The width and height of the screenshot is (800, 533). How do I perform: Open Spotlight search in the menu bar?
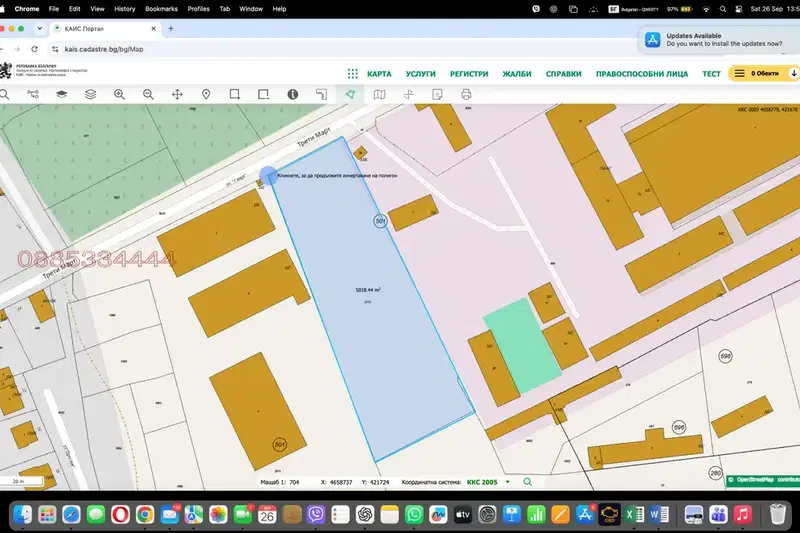tap(723, 9)
